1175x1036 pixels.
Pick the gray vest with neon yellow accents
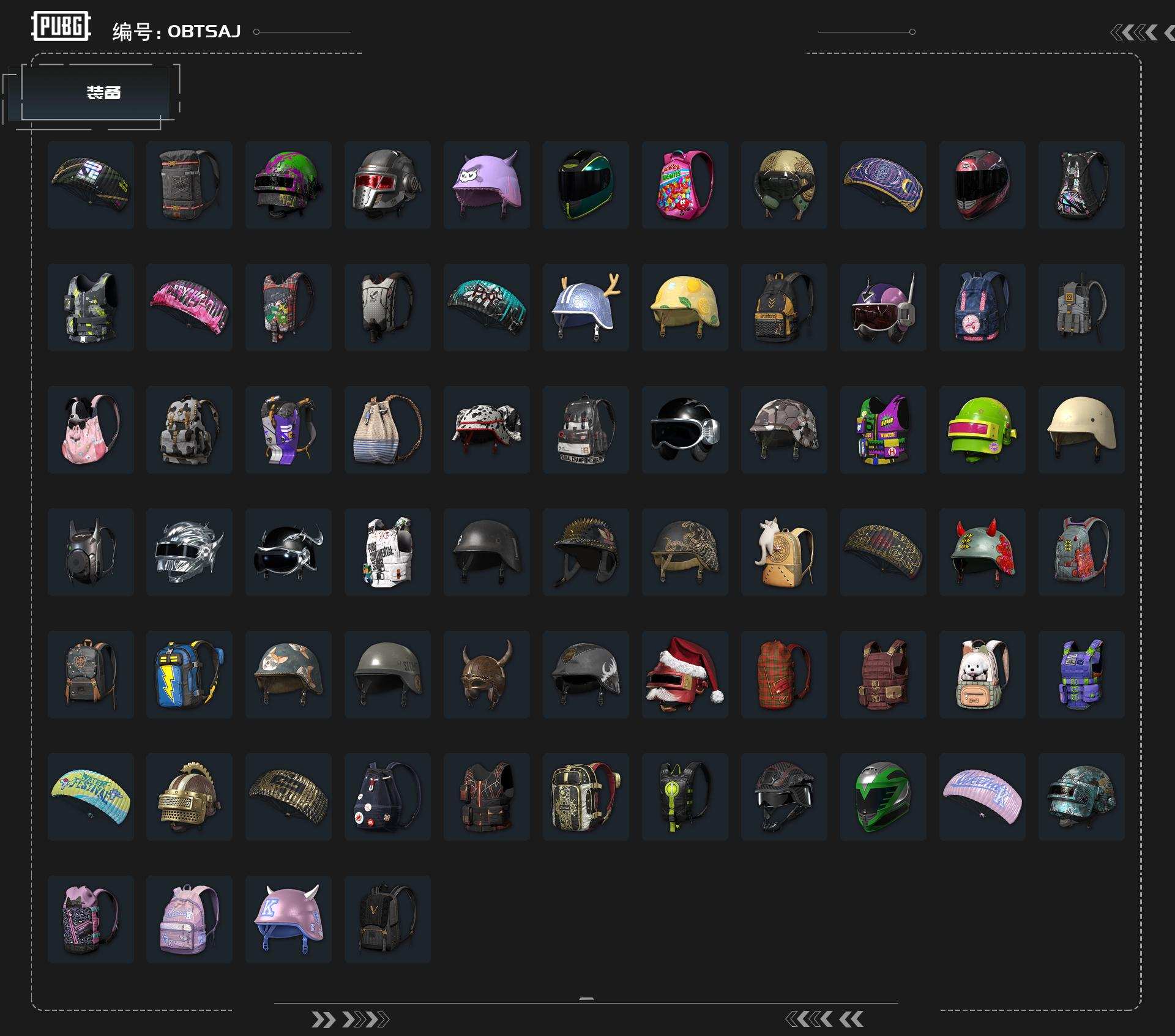point(91,307)
